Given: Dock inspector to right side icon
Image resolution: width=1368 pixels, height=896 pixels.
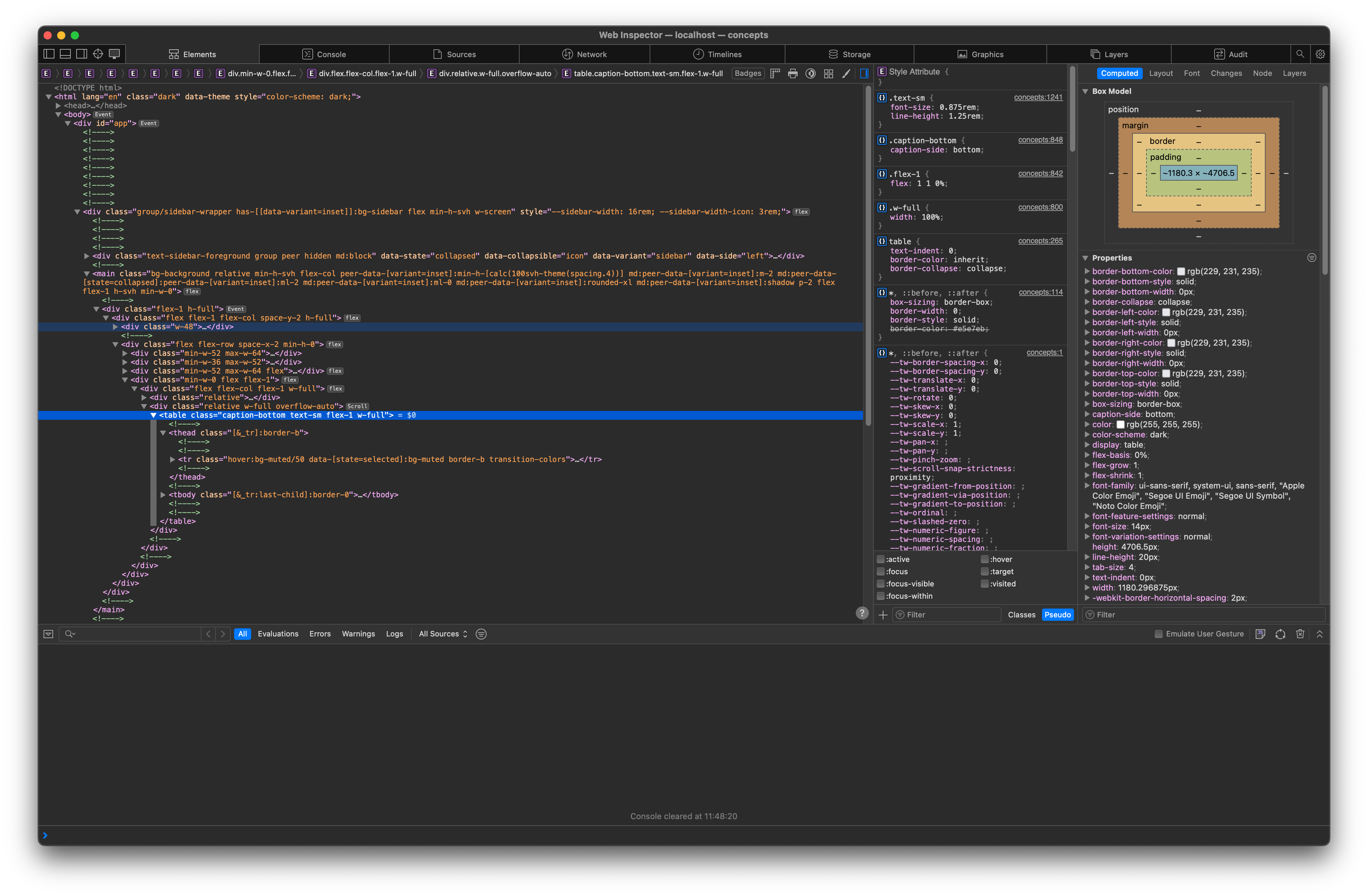Looking at the screenshot, I should click(x=82, y=54).
